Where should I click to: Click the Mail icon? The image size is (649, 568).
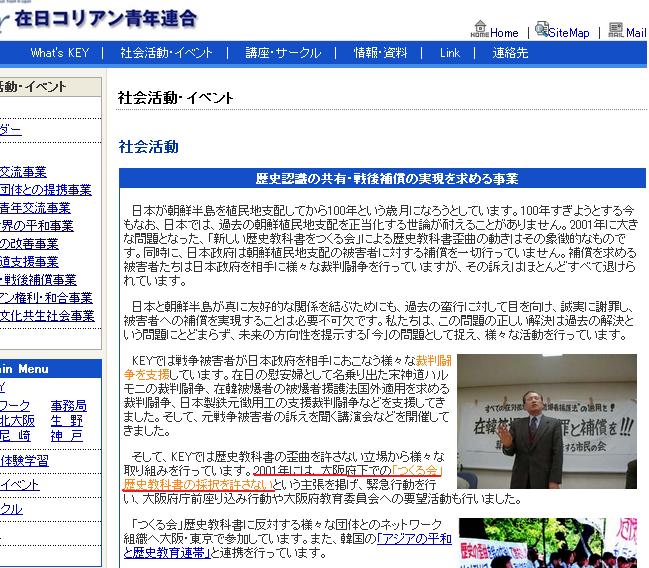click(x=615, y=29)
